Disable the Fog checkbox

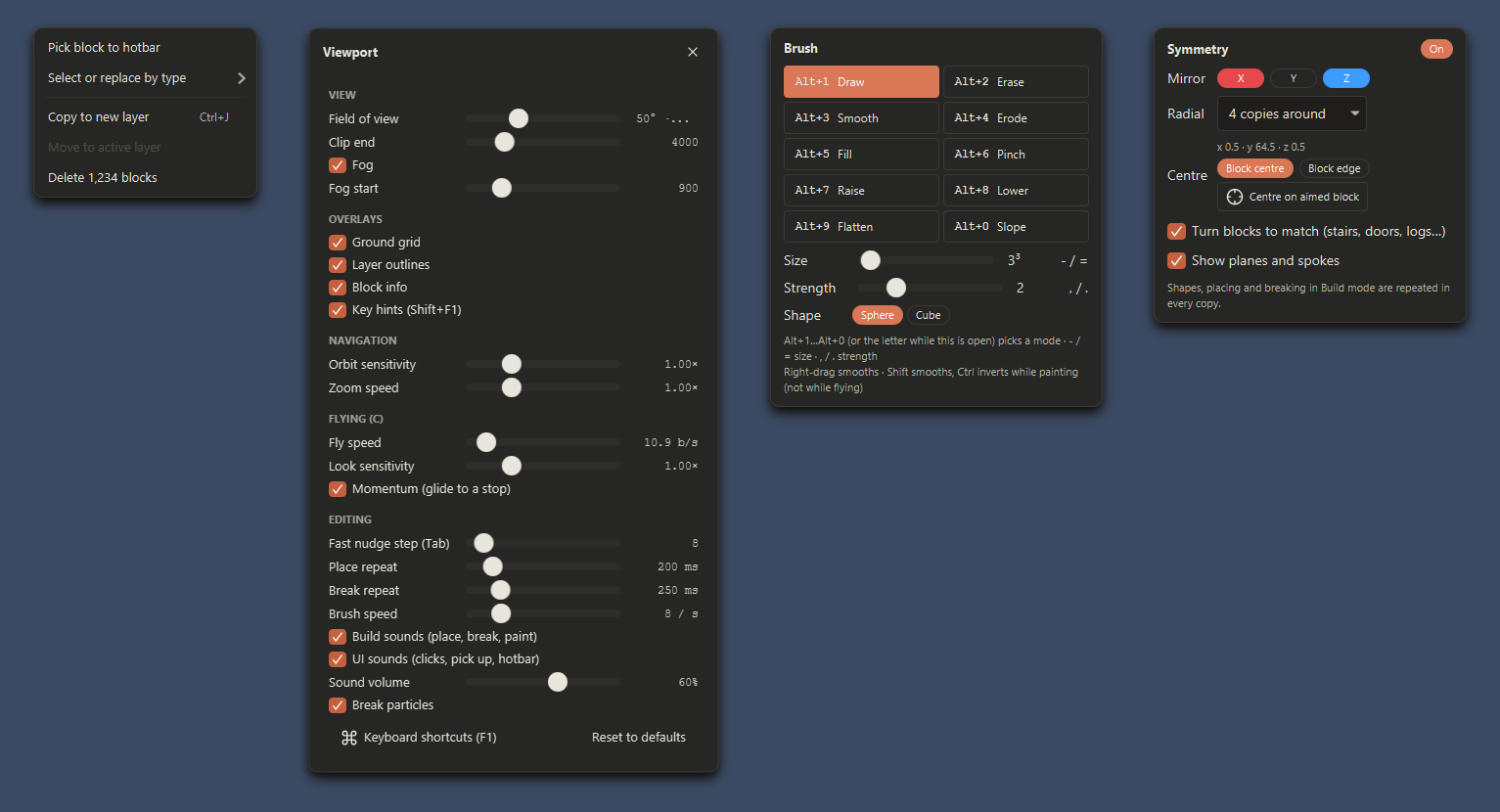[x=338, y=165]
